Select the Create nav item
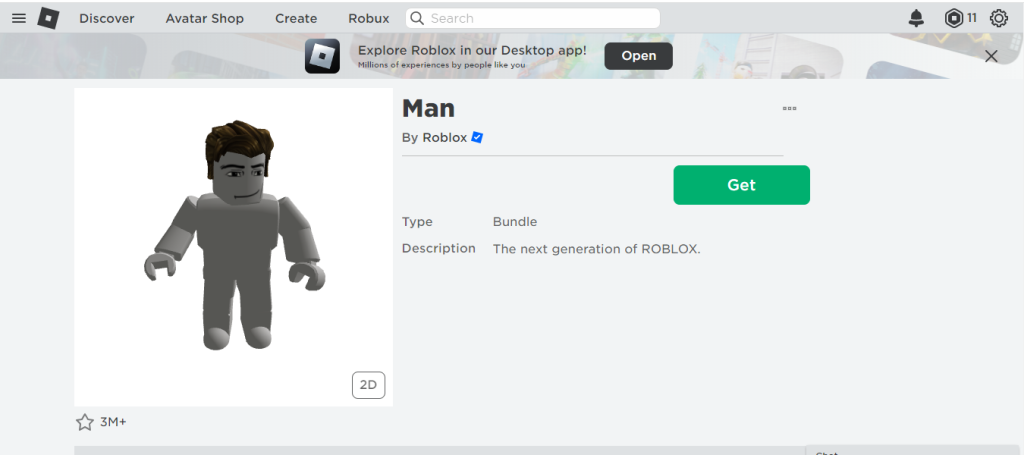 point(296,18)
